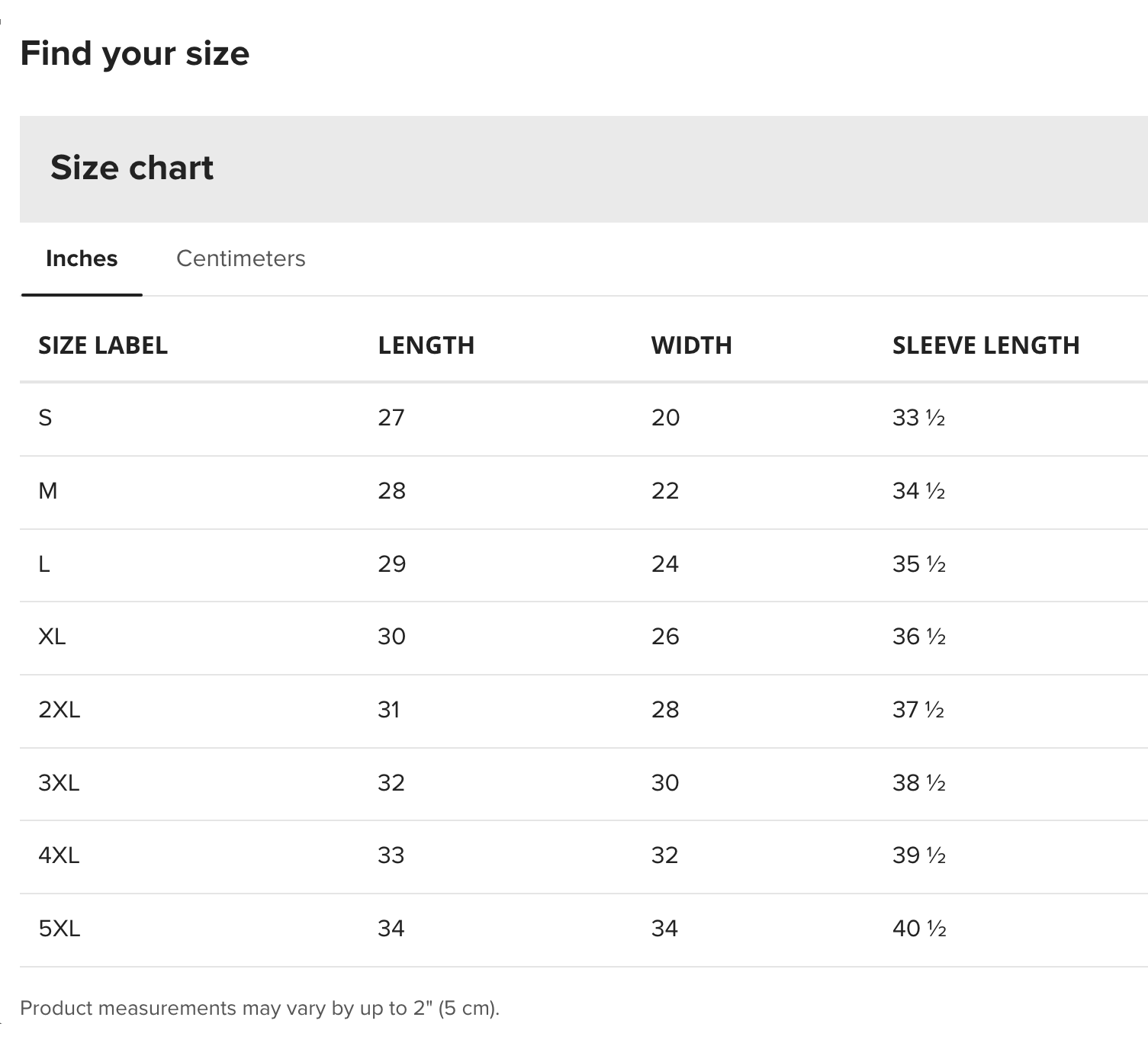Select the 4XL size row label
This screenshot has width=1148, height=1043.
click(59, 855)
